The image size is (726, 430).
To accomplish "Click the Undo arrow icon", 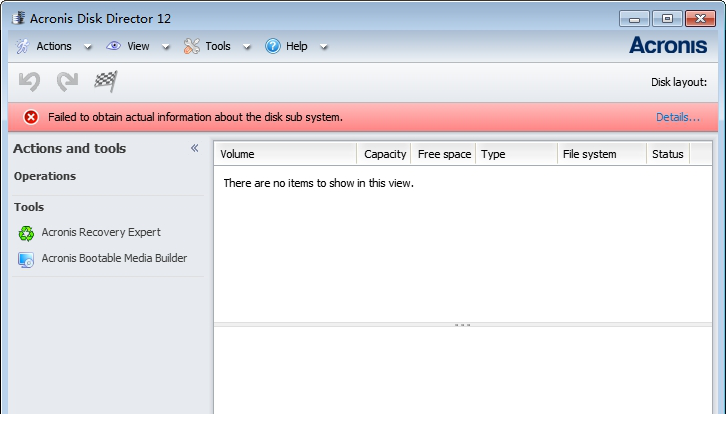I will coord(30,82).
